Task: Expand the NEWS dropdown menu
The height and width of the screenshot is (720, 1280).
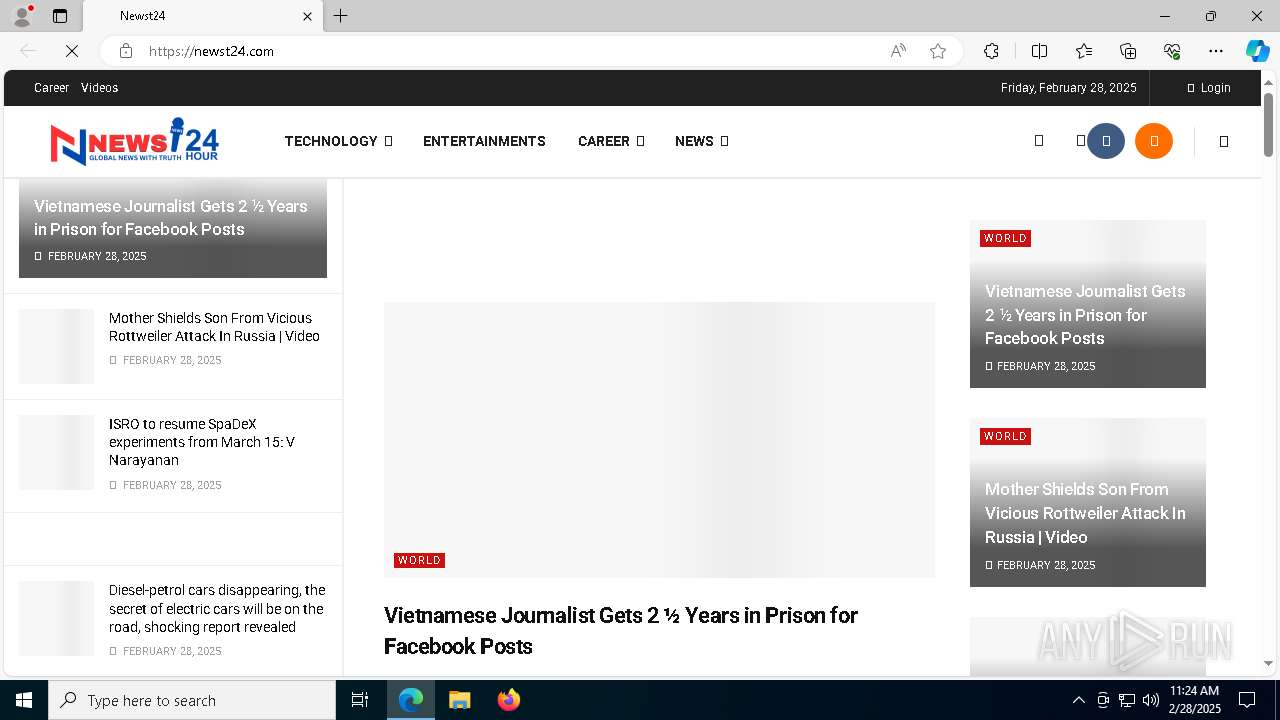Action: point(702,141)
